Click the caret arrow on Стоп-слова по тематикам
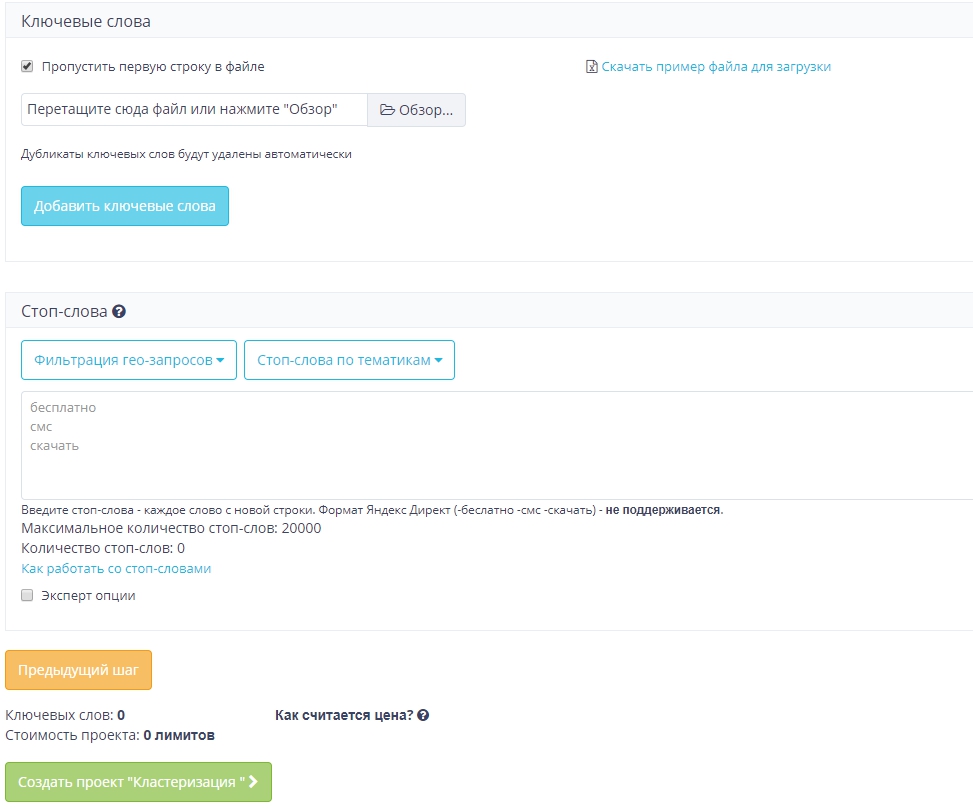Image resolution: width=973 pixels, height=809 pixels. click(438, 361)
